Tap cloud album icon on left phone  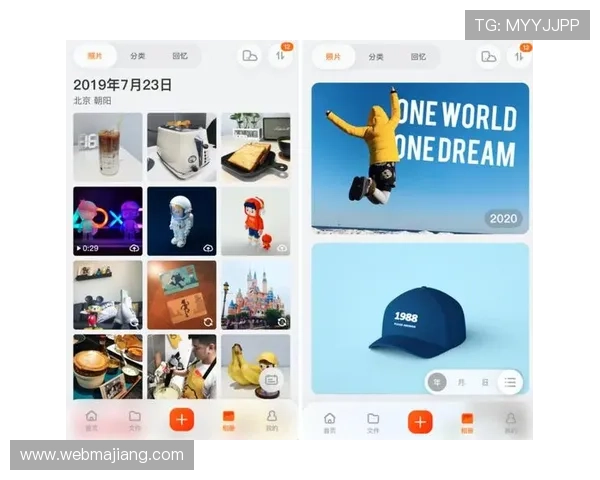(x=249, y=56)
